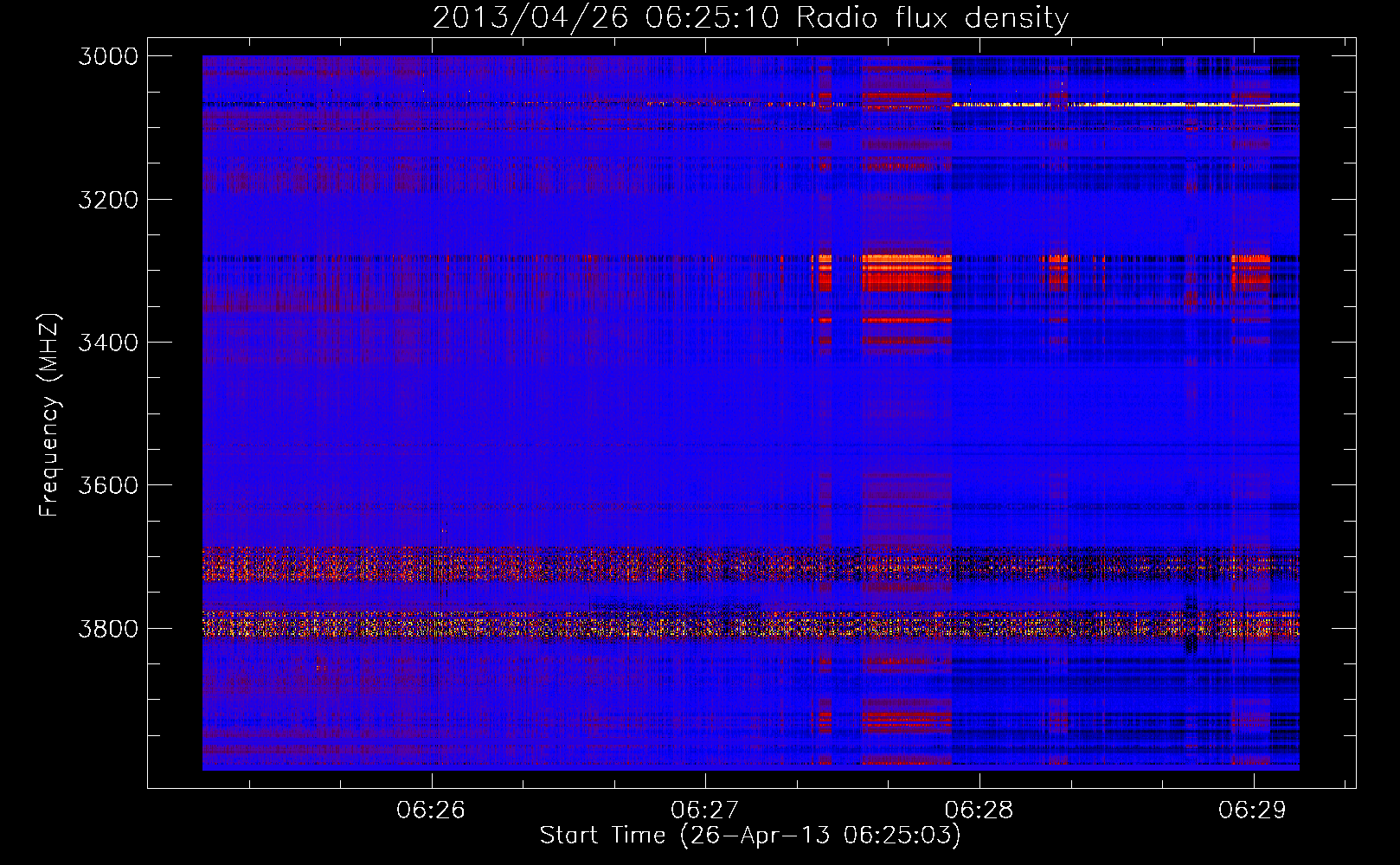Click the 'Frequency (MHZ)' axis label
Image resolution: width=1400 pixels, height=865 pixels.
click(50, 414)
